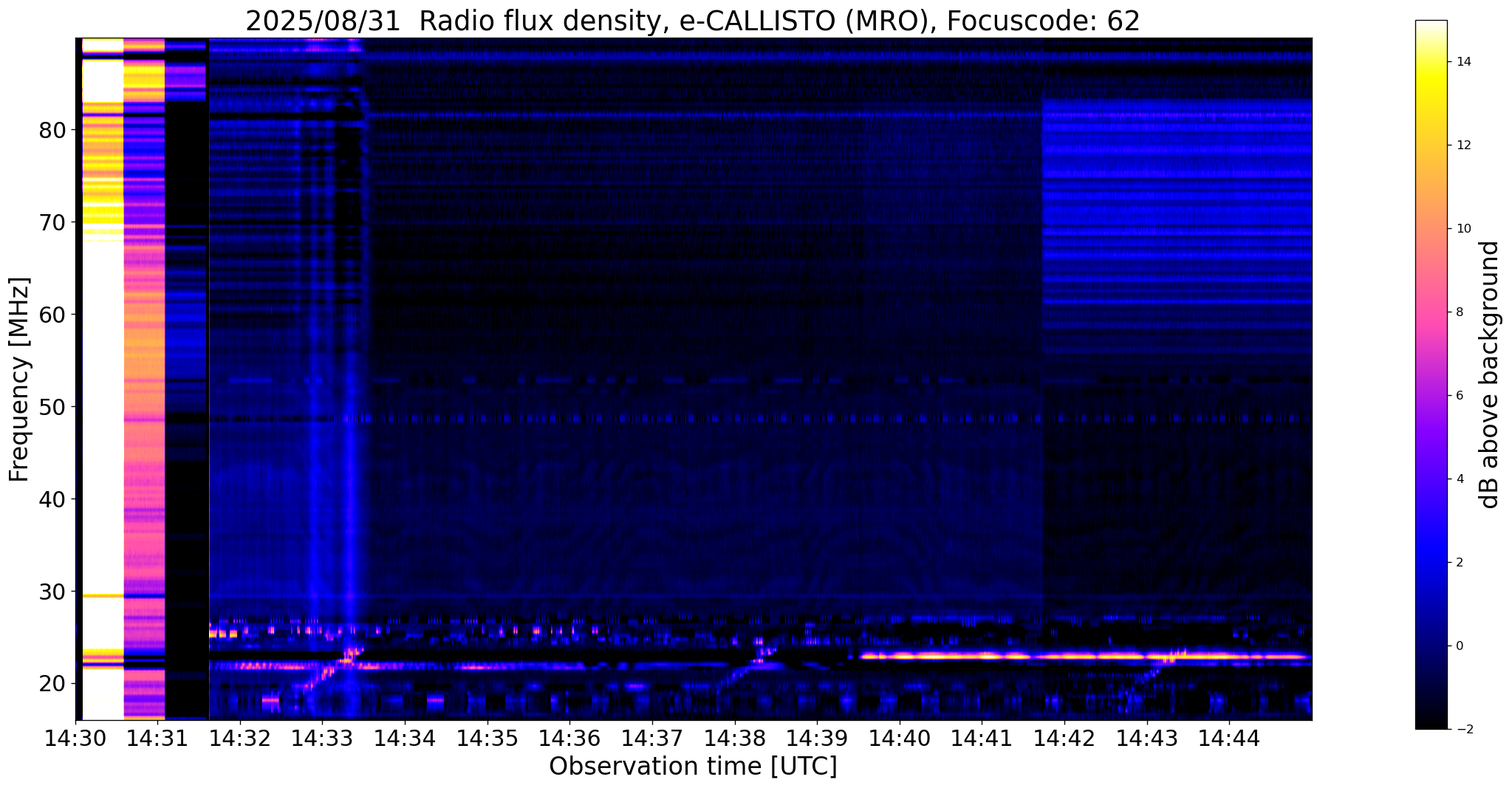Click the 14:30 time tick label
The width and height of the screenshot is (1512, 788).
coord(75,738)
